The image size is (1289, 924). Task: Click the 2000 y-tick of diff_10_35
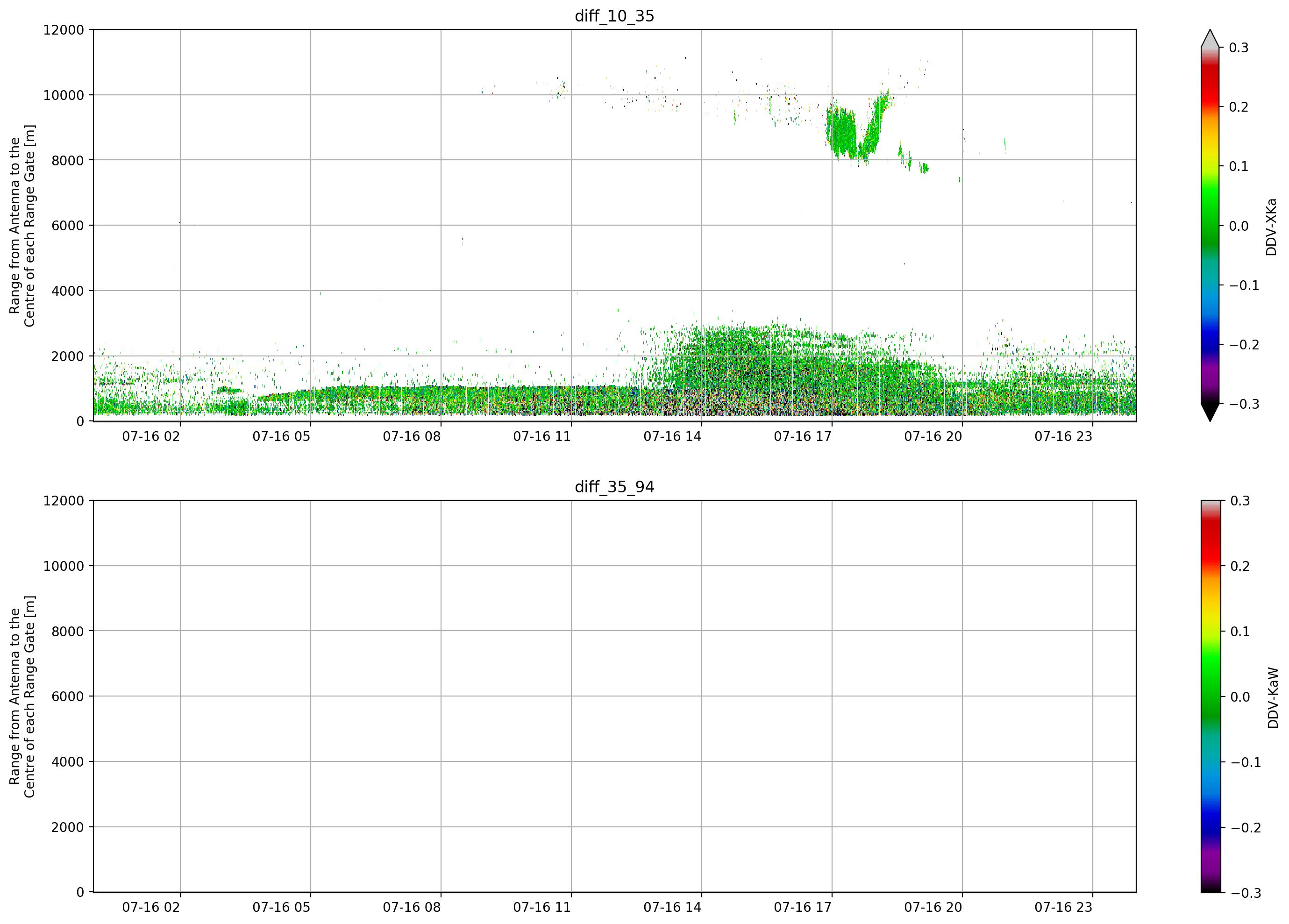tap(68, 356)
